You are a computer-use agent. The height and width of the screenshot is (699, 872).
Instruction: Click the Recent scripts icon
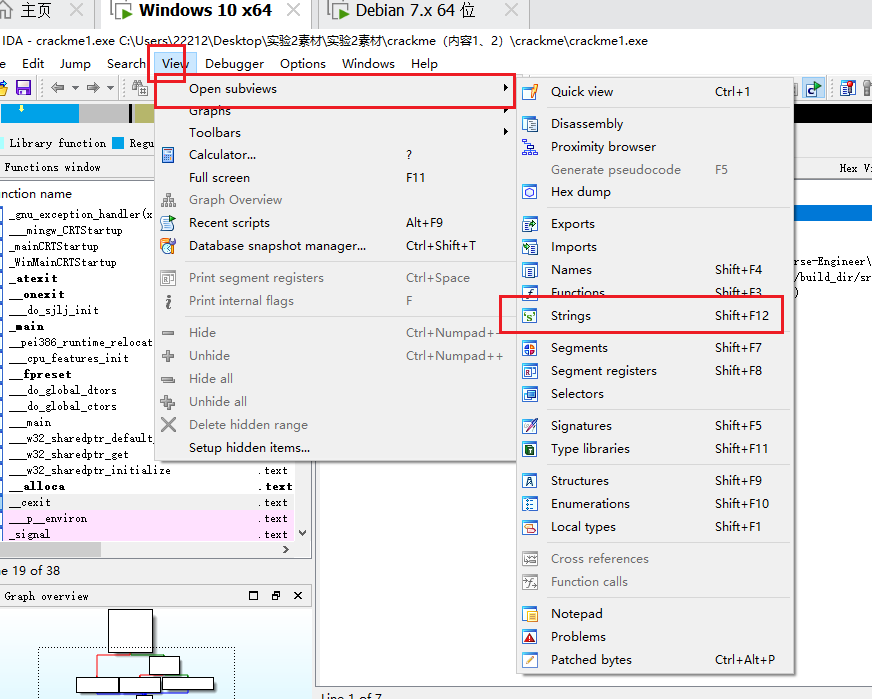tap(168, 223)
